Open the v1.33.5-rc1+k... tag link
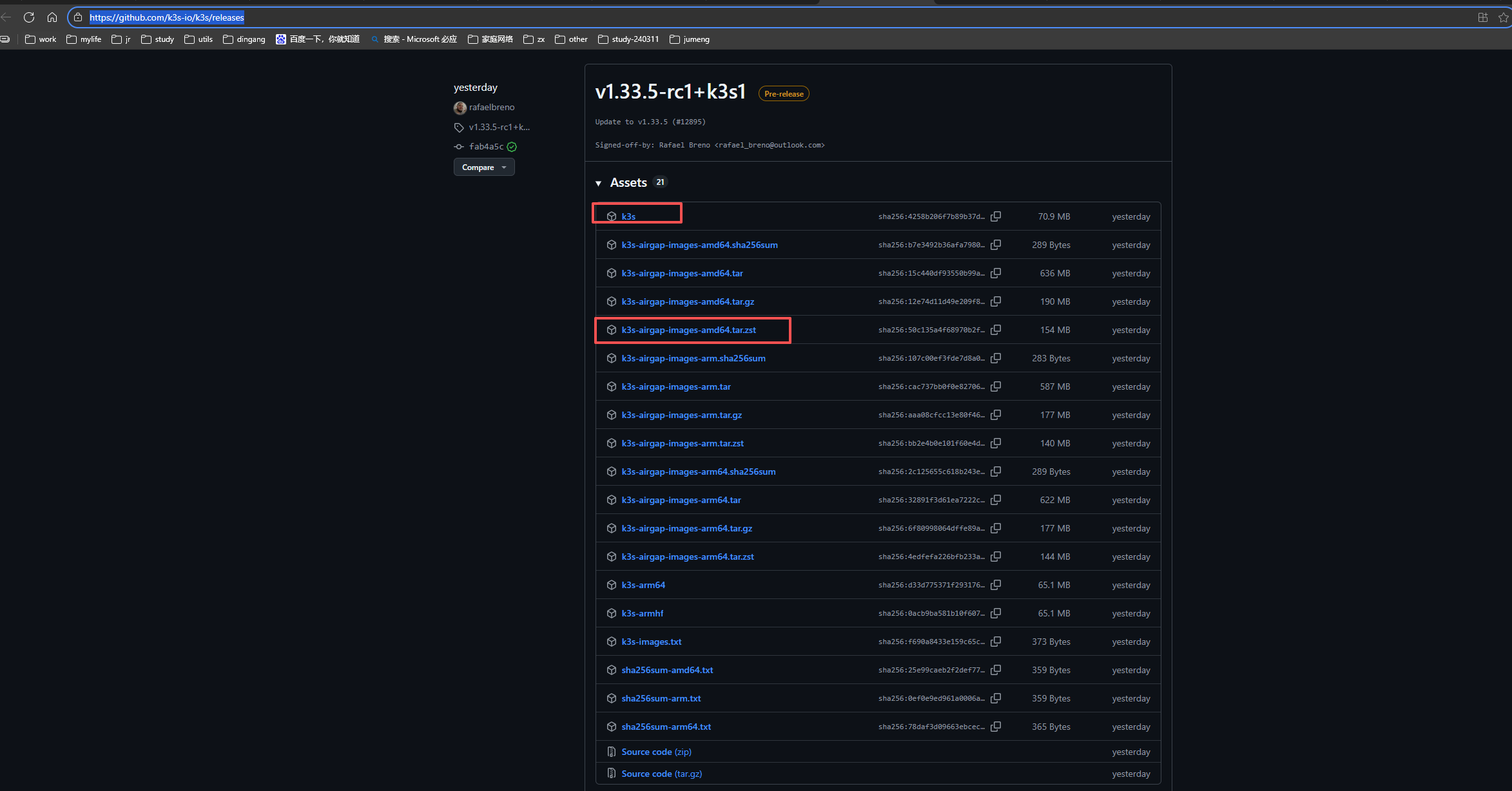Image resolution: width=1512 pixels, height=791 pixels. (x=499, y=127)
